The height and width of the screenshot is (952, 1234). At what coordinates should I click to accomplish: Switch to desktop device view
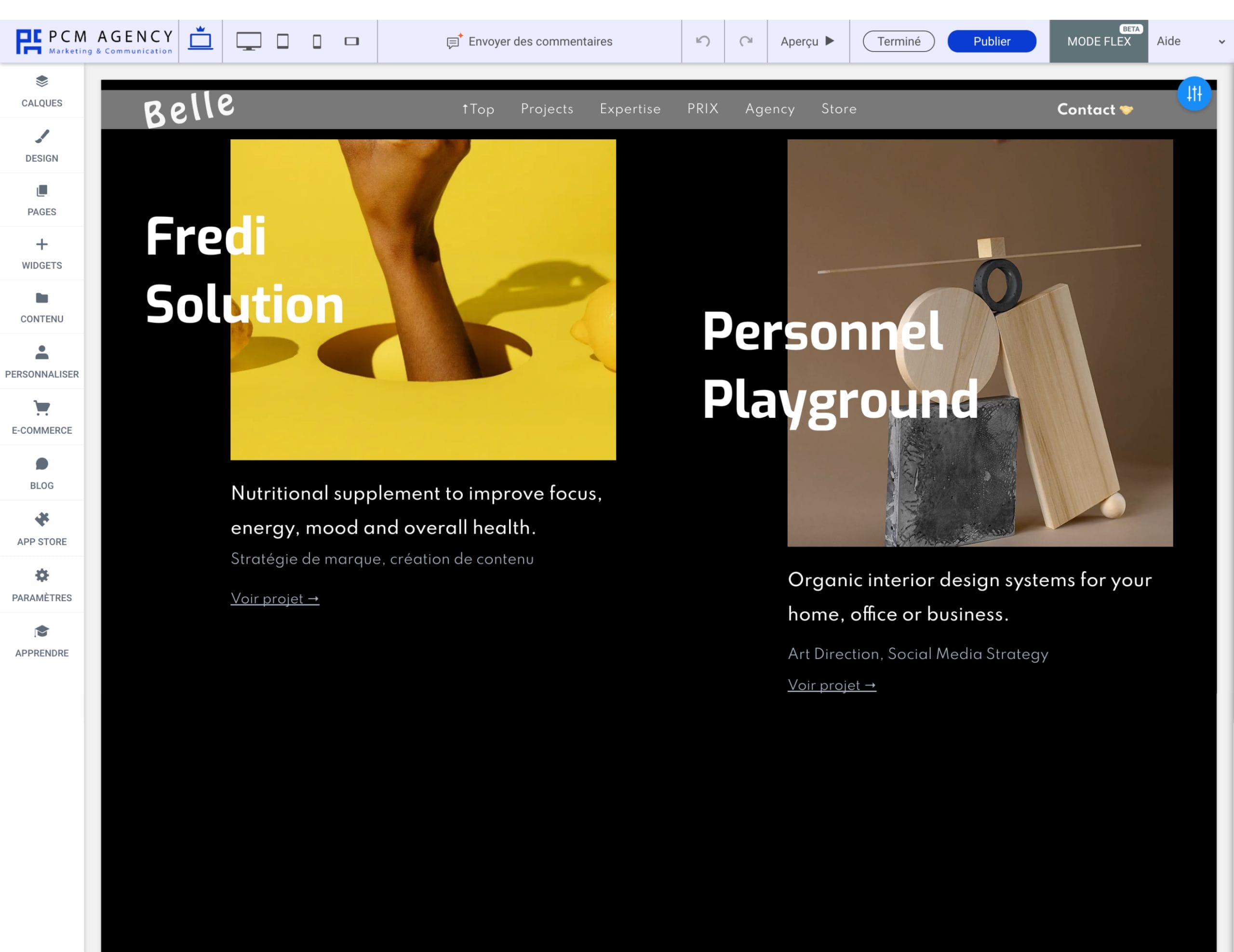249,41
